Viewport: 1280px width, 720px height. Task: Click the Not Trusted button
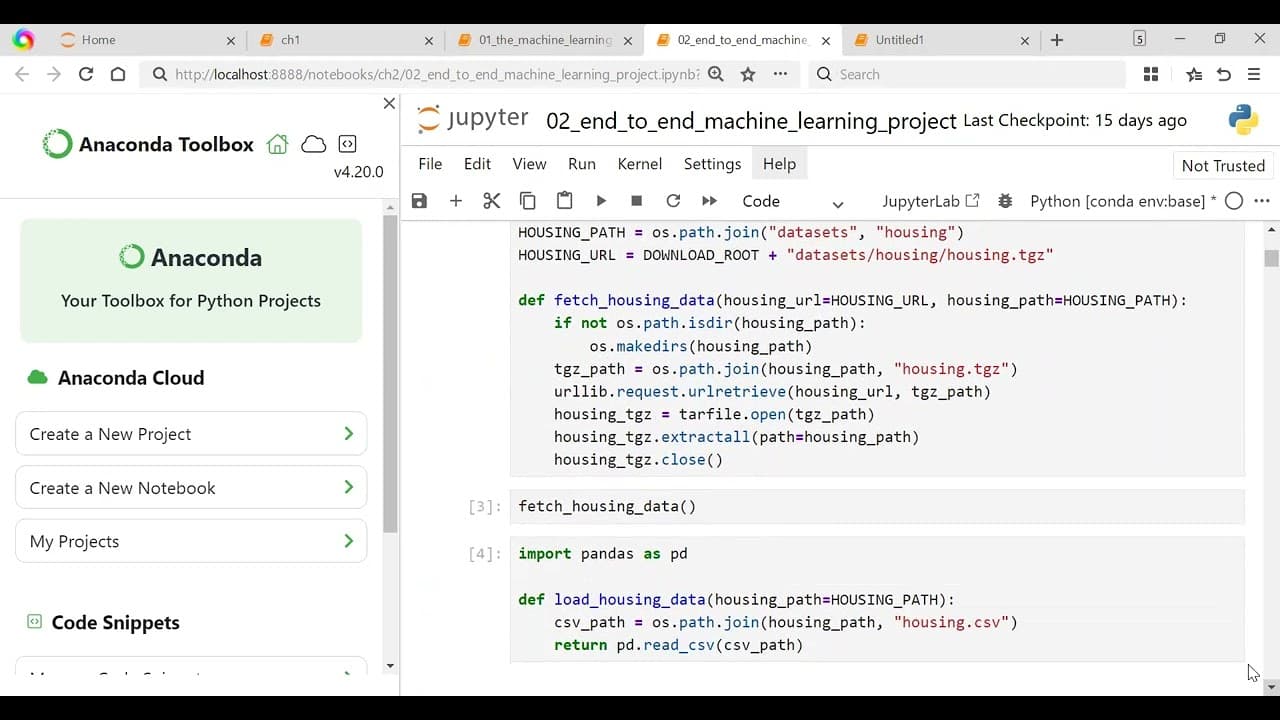coord(1223,166)
